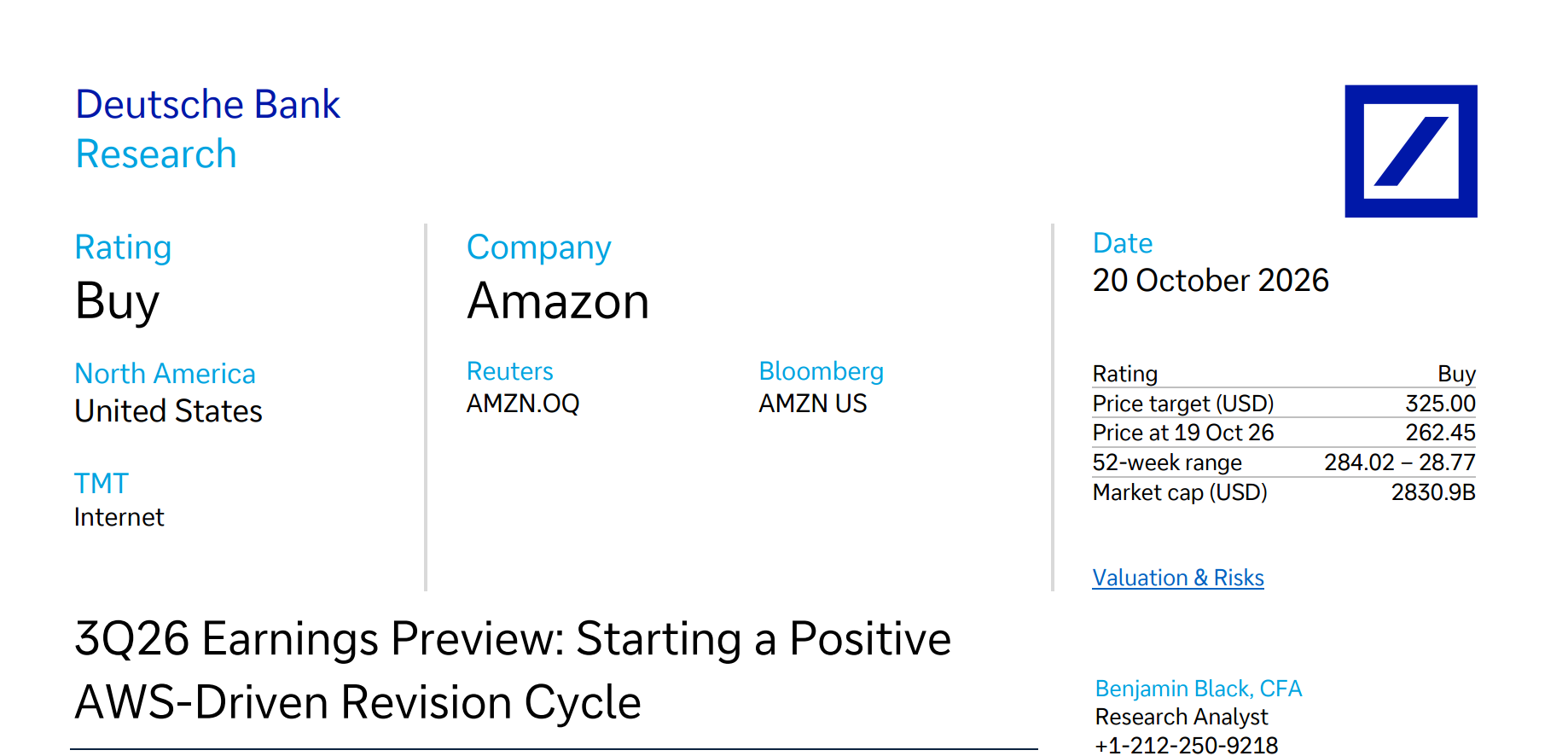The height and width of the screenshot is (756, 1568).
Task: Click the Internet industry text
Action: [x=119, y=517]
